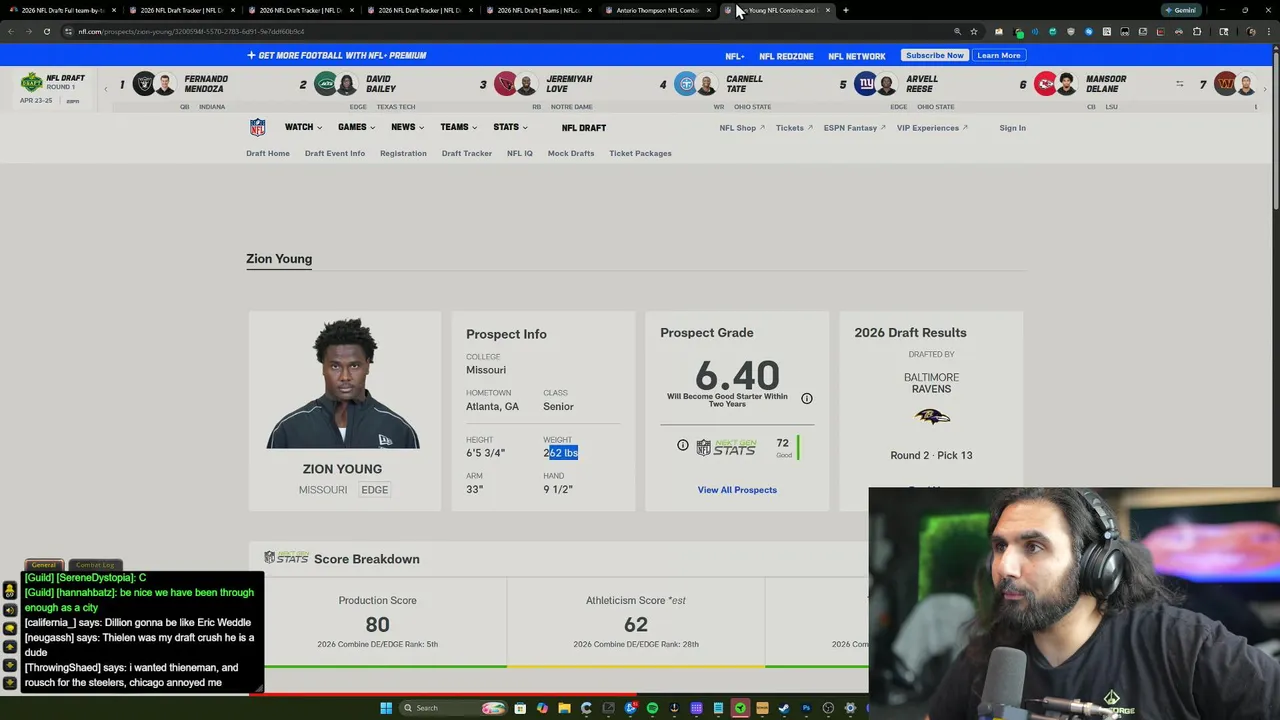Screen dimensions: 1280x720
Task: Click Zion Young player headshot
Action: click(343, 384)
